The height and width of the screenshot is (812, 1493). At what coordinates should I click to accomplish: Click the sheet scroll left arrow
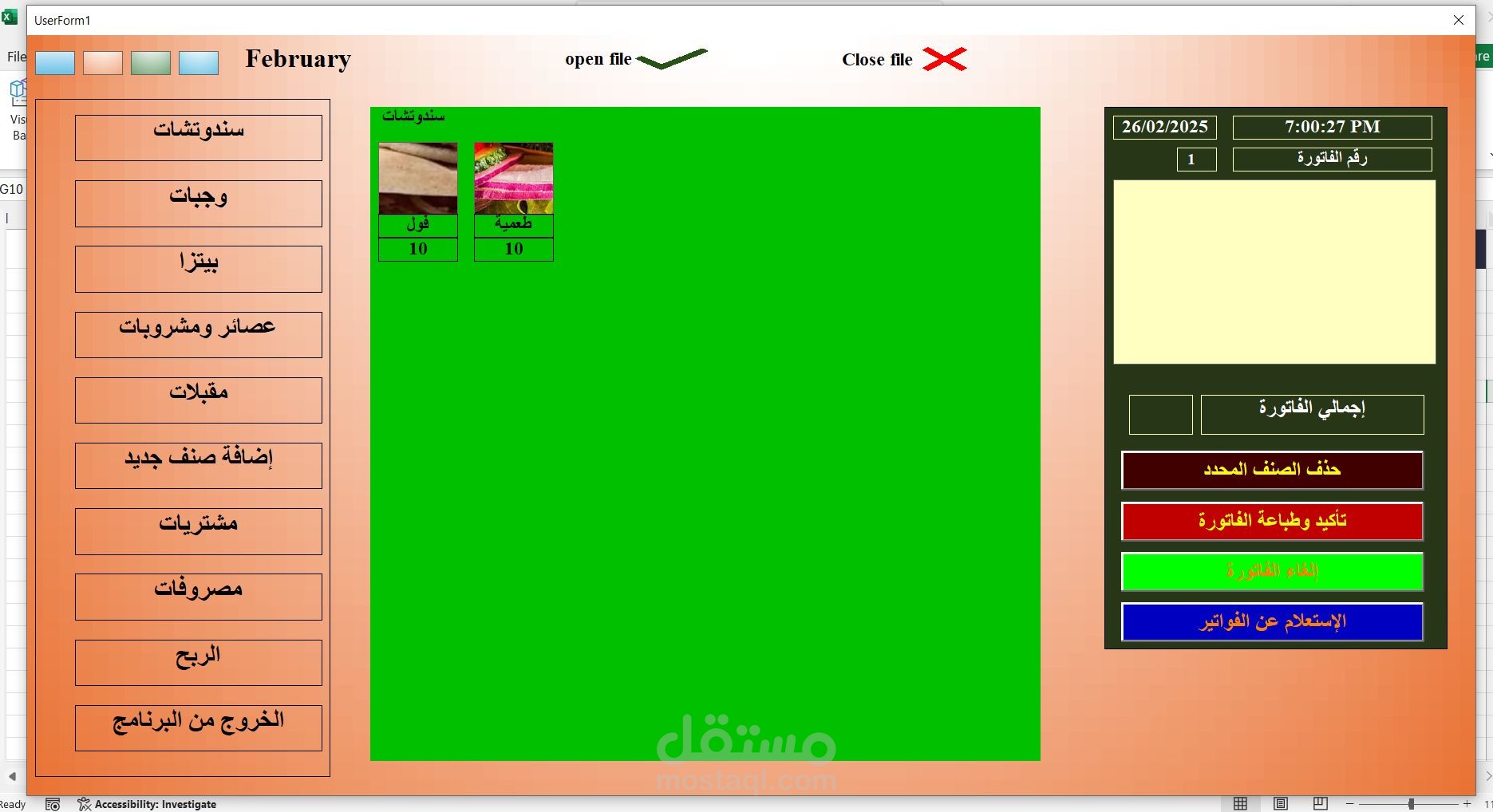coord(12,776)
